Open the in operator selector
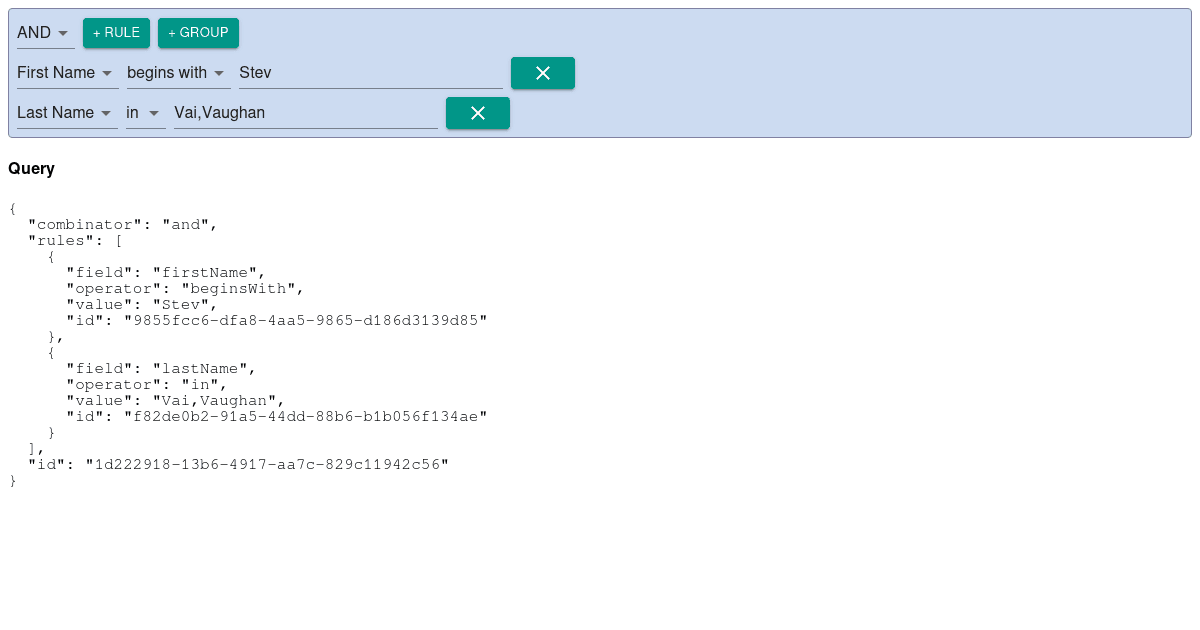Image resolution: width=1200 pixels, height=630 pixels. pos(140,113)
